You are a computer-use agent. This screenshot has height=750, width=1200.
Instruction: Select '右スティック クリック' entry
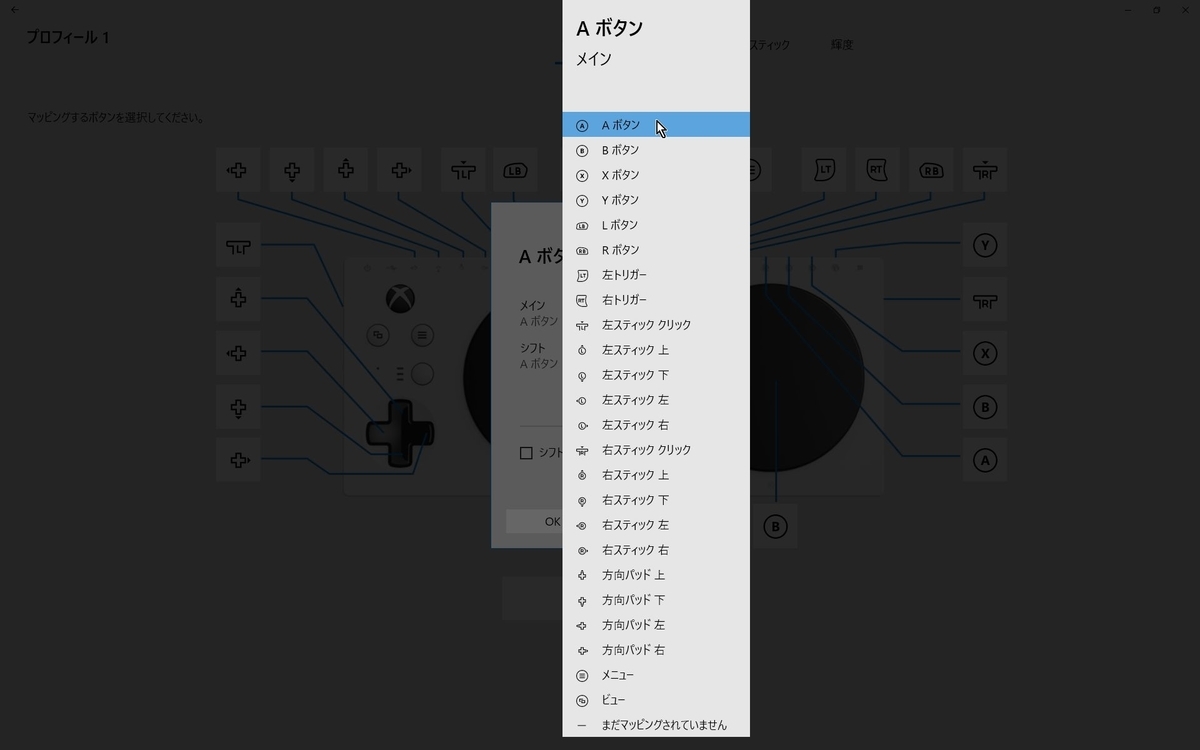tap(656, 450)
